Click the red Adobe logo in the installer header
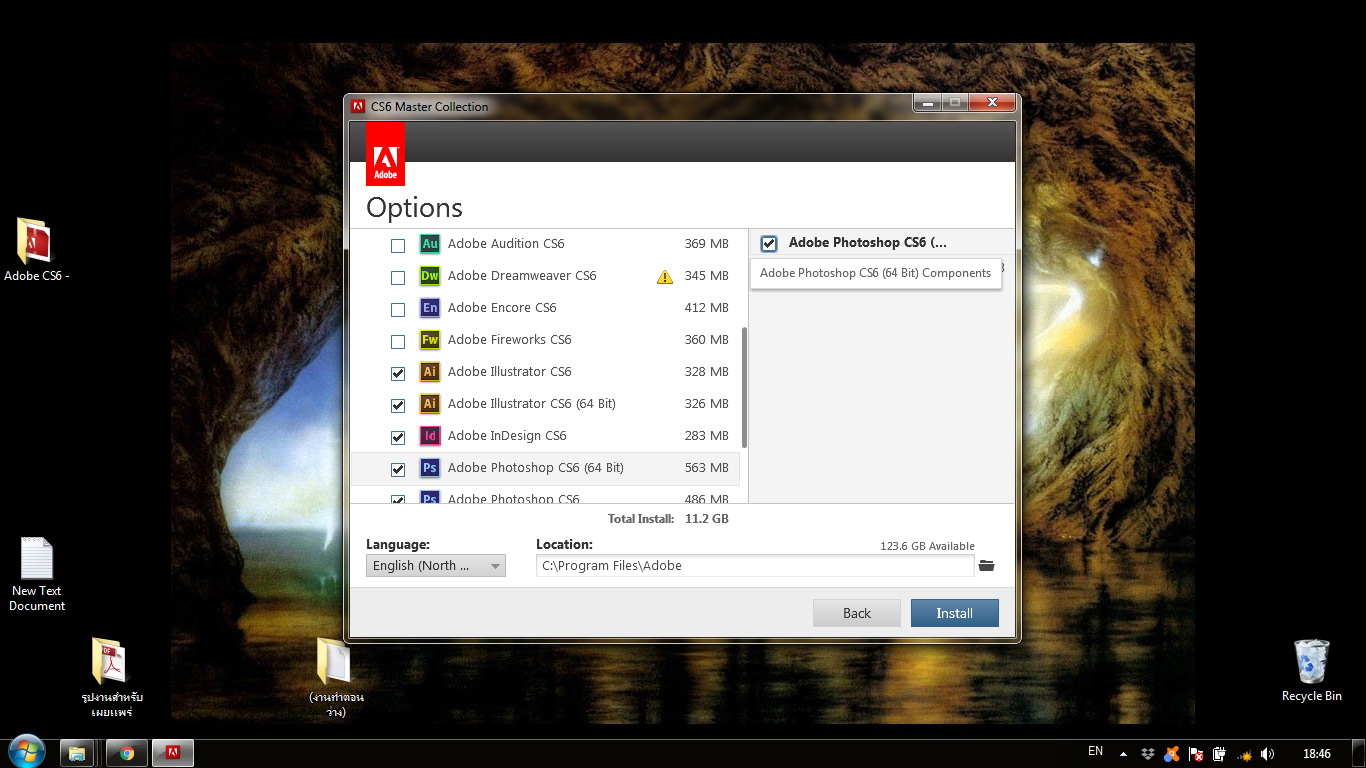This screenshot has width=1366, height=768. pyautogui.click(x=385, y=154)
